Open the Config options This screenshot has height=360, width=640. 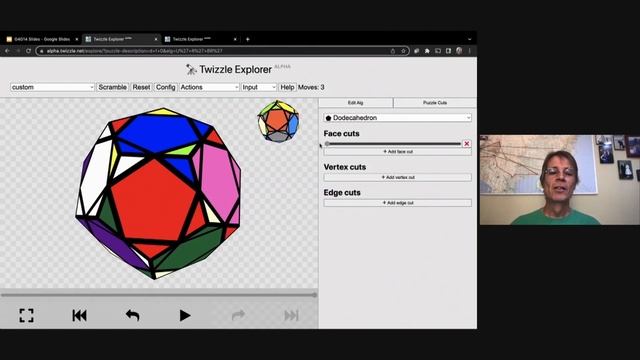(165, 87)
